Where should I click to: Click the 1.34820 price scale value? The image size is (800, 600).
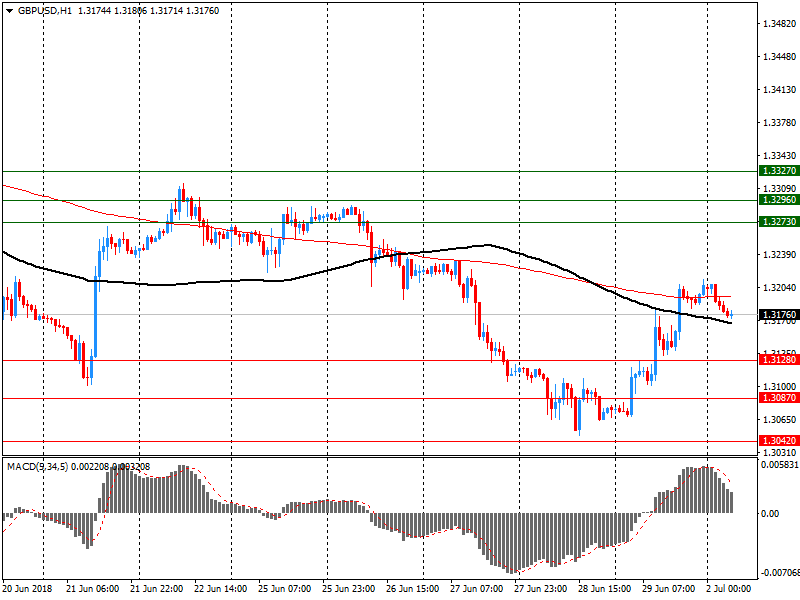(x=779, y=23)
